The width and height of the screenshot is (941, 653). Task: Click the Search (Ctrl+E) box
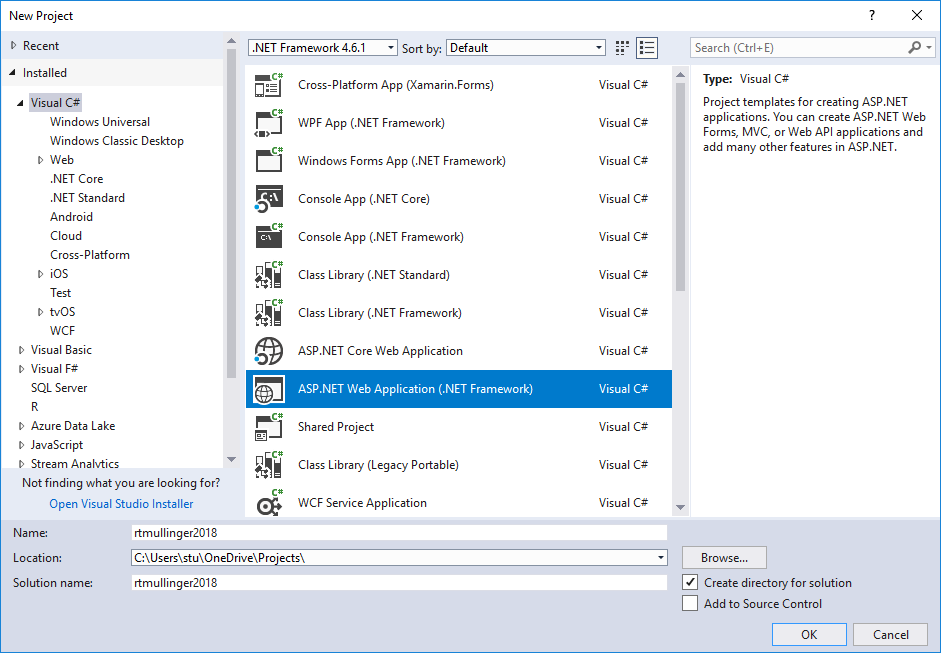click(x=800, y=47)
